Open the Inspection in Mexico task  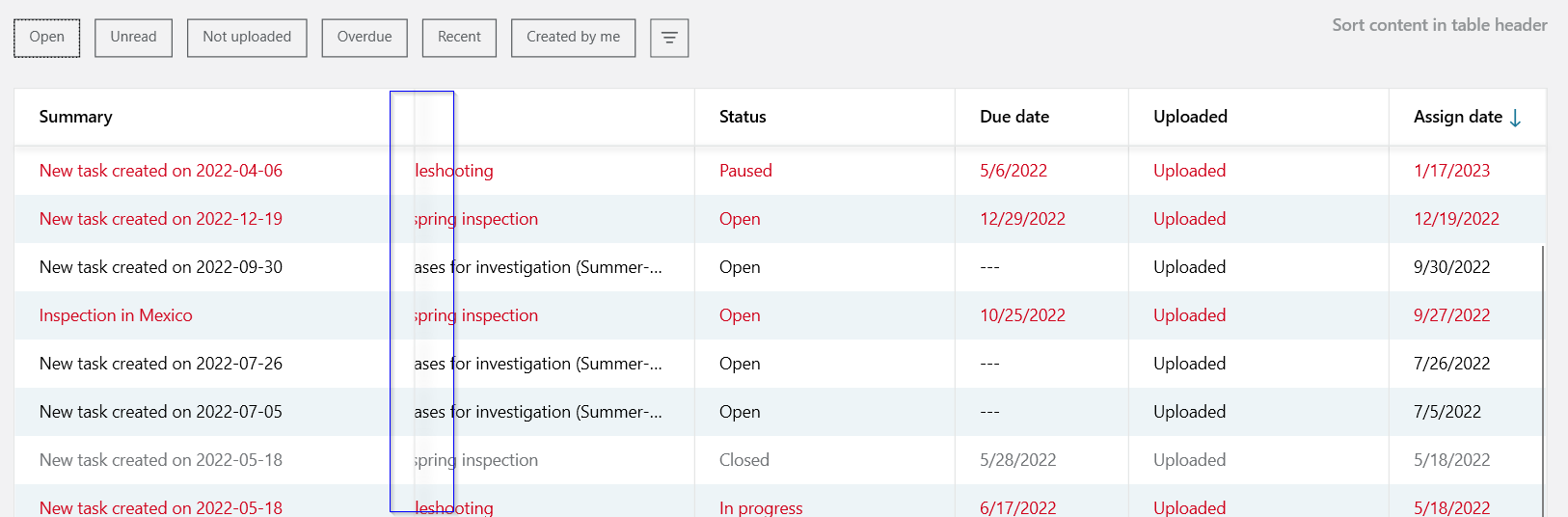point(116,315)
